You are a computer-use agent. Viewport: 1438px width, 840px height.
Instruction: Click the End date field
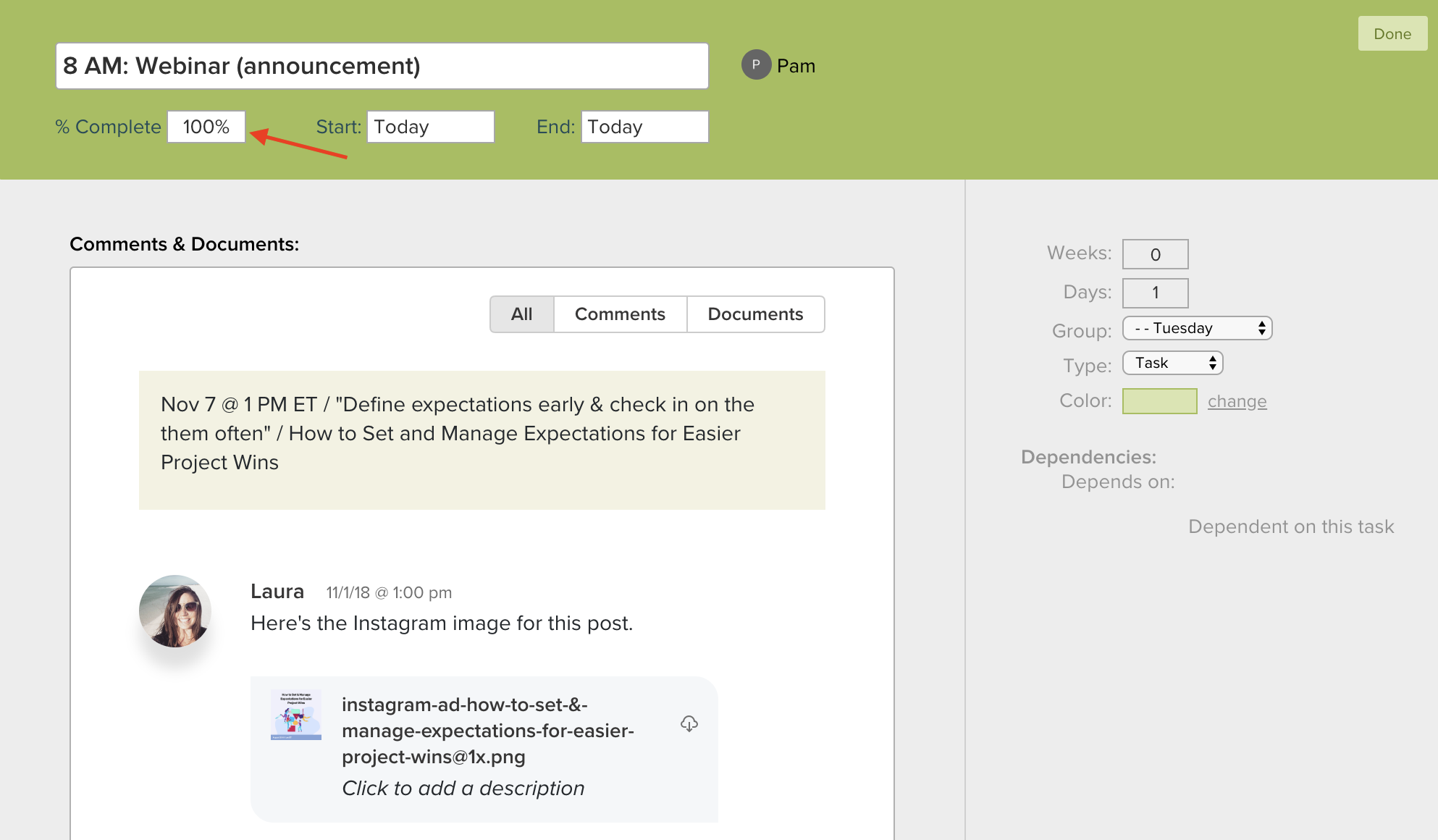(x=644, y=126)
